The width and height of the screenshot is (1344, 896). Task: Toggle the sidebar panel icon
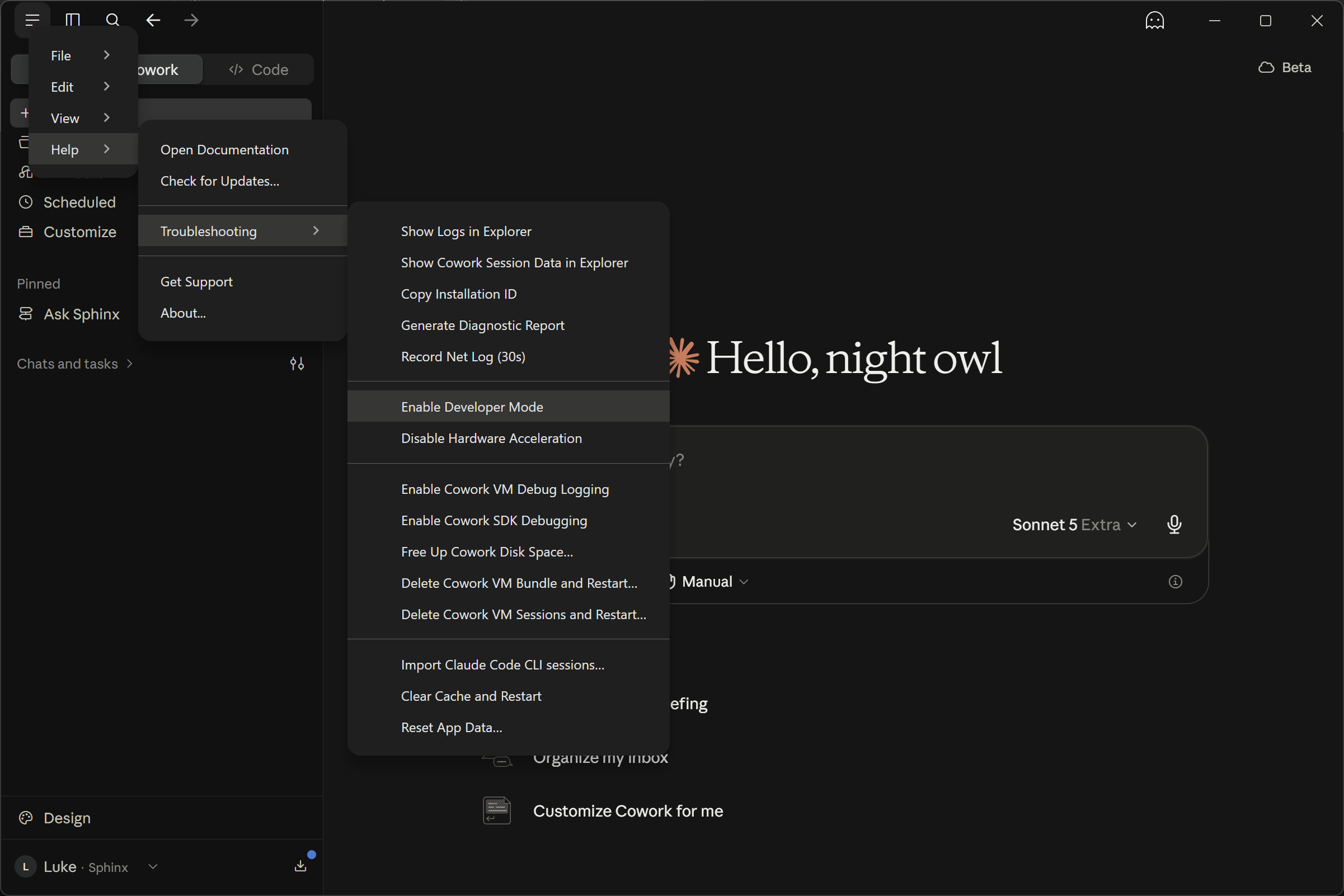coord(73,21)
